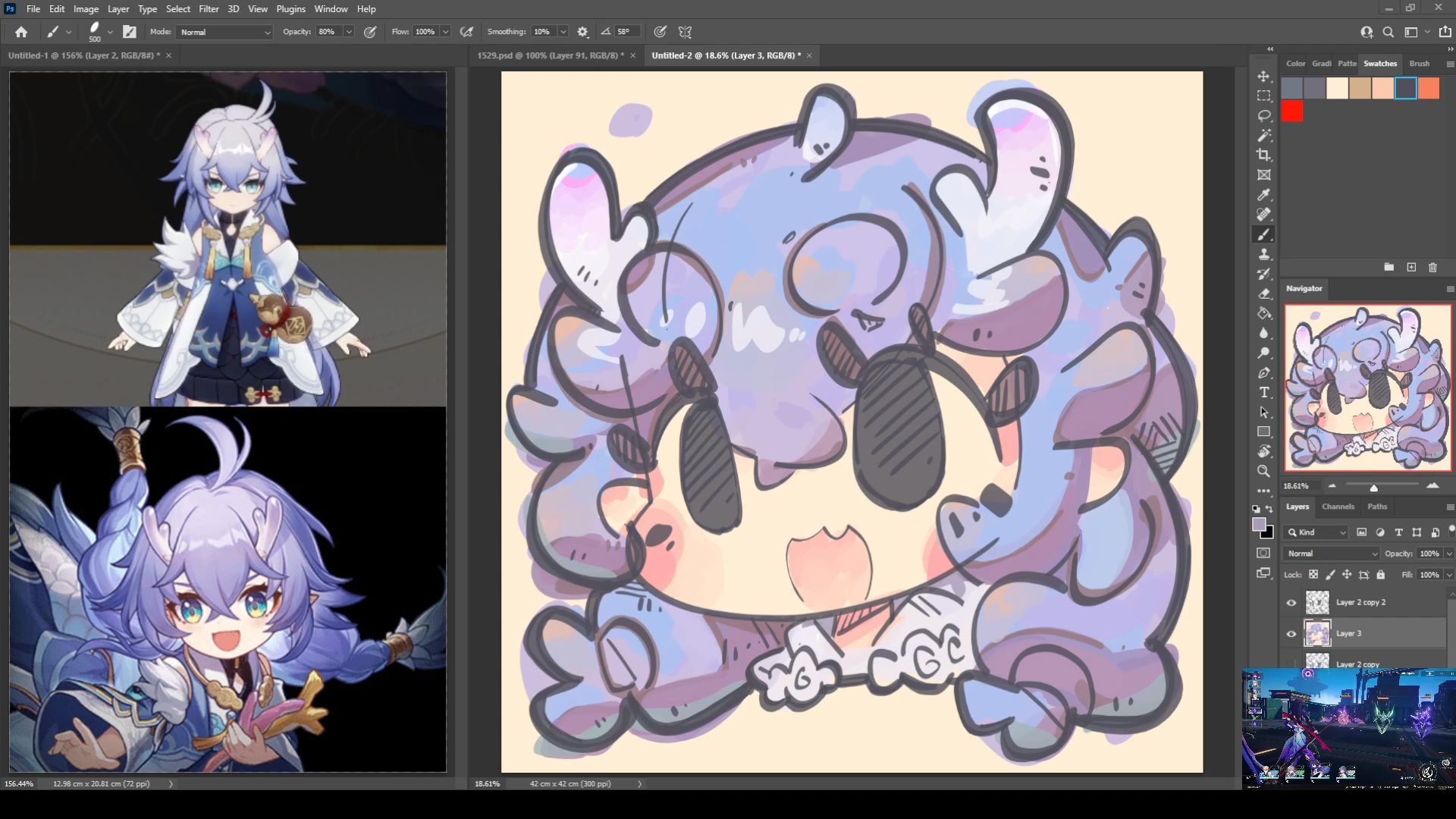Open smoothing options gear
This screenshot has height=819, width=1456.
click(x=582, y=32)
